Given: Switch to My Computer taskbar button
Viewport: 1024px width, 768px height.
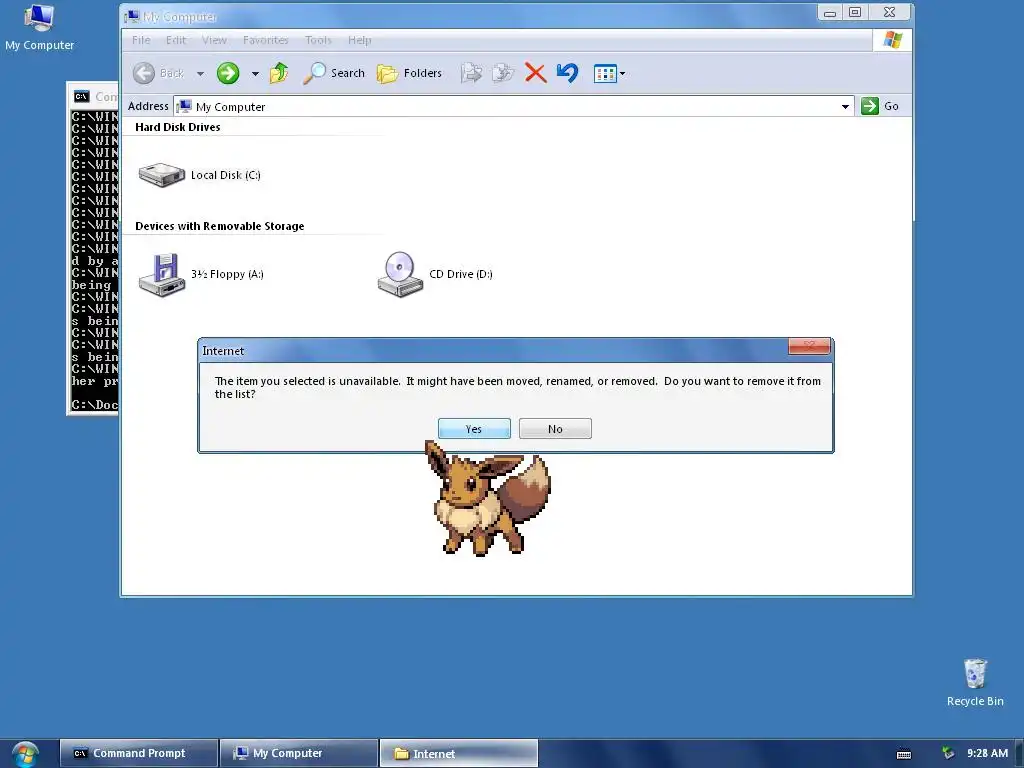Looking at the screenshot, I should pos(298,753).
